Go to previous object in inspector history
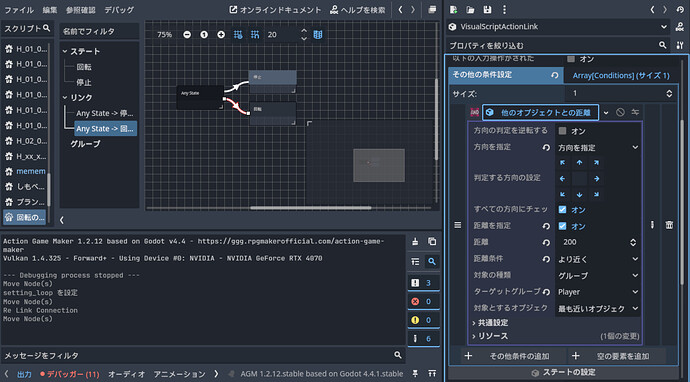Screen dimensions: 690x382 tap(653, 10)
